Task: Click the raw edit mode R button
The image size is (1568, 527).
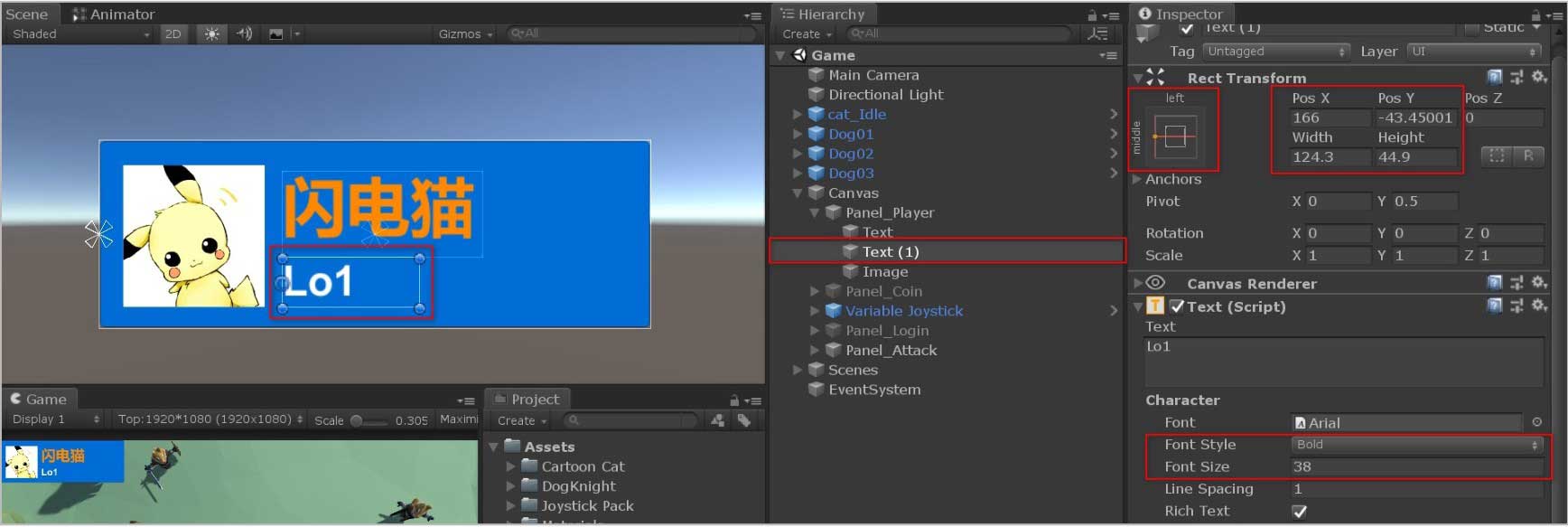Action: tap(1528, 155)
